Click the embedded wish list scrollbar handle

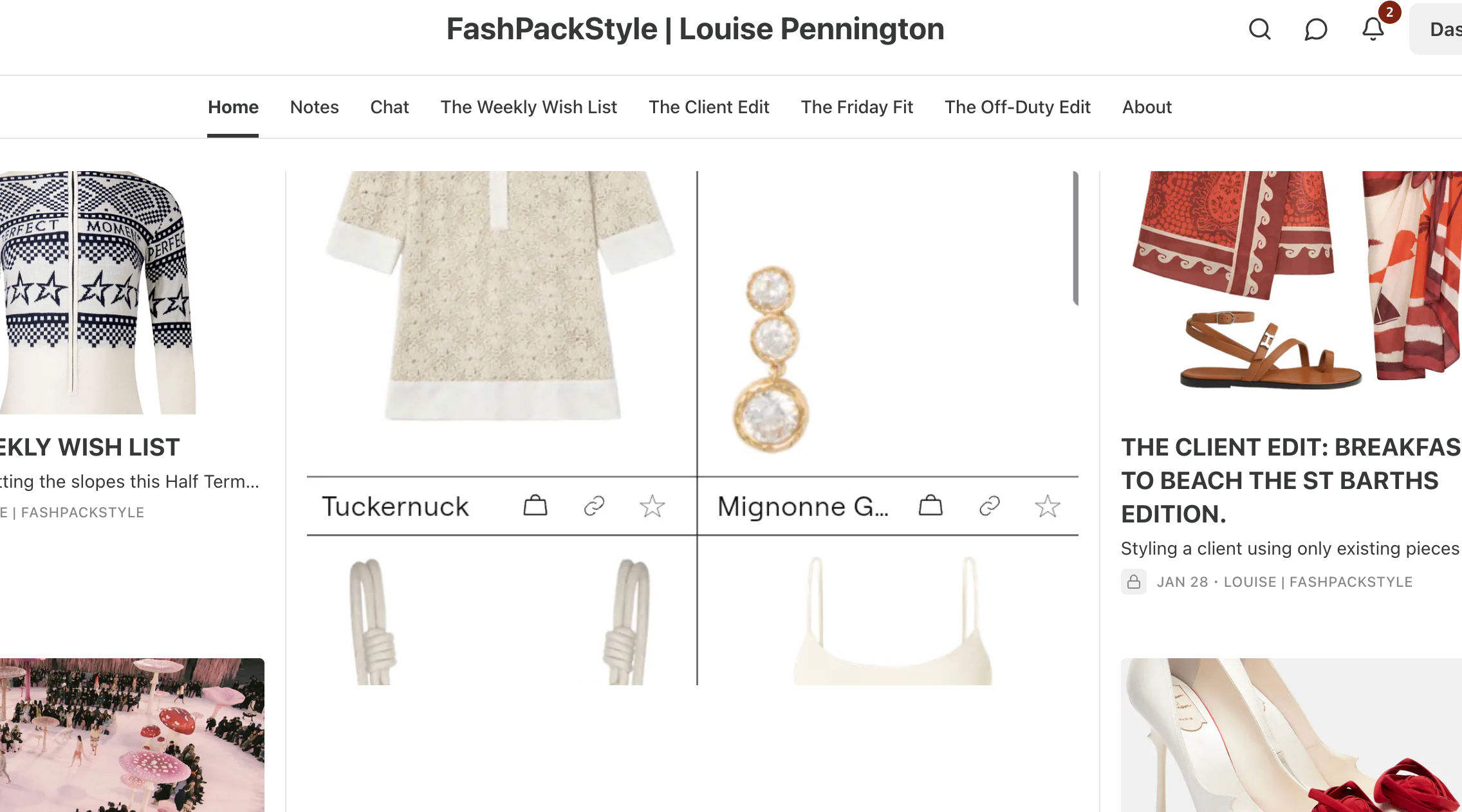pos(1075,238)
